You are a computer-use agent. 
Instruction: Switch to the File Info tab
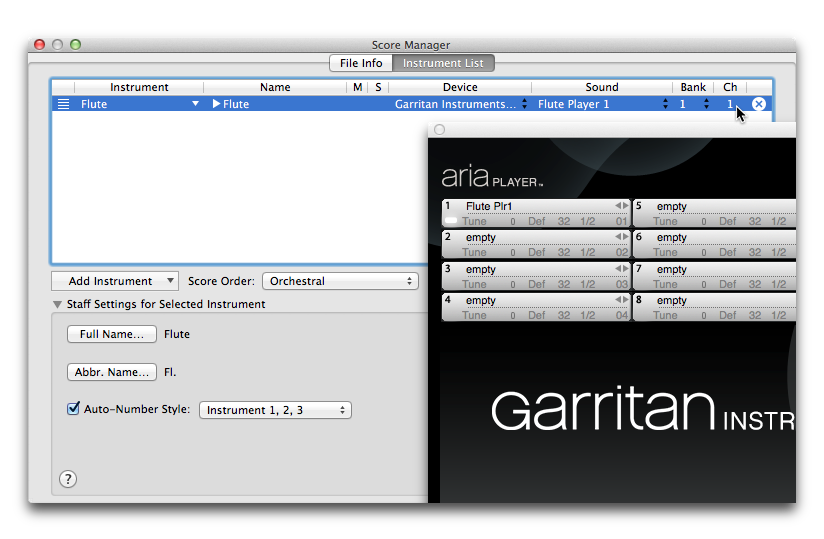pyautogui.click(x=361, y=63)
